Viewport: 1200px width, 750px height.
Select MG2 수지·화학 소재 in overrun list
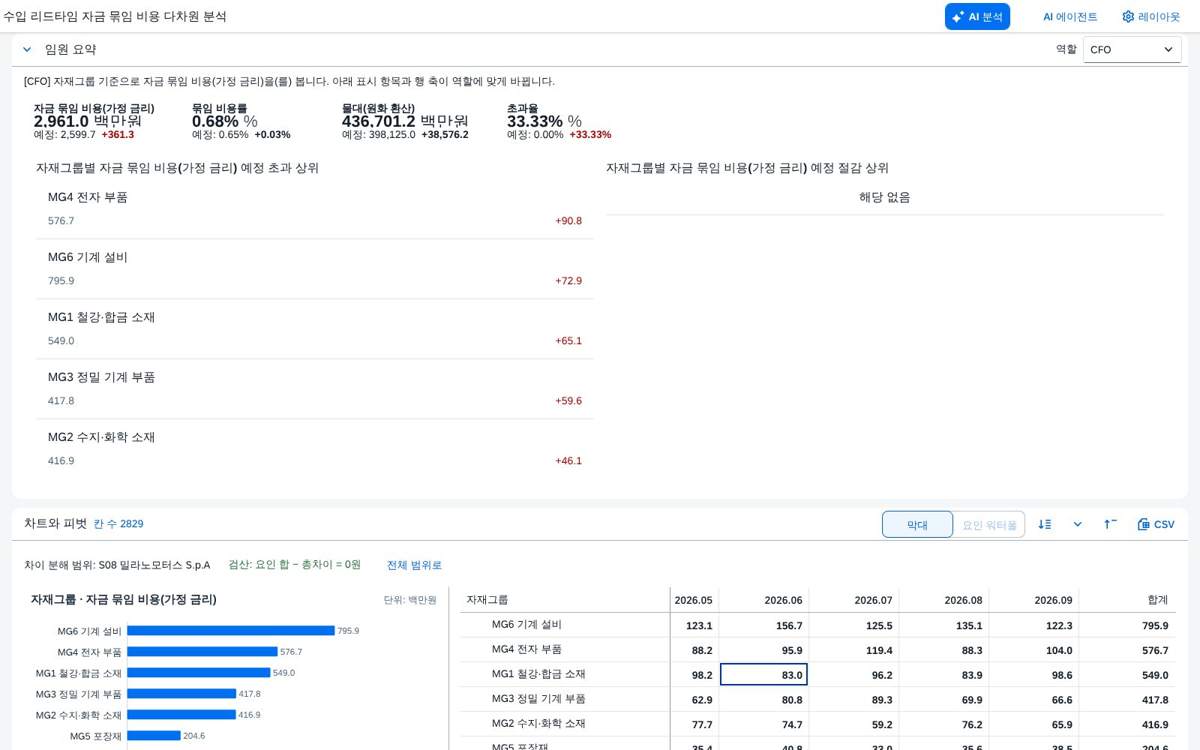click(x=315, y=449)
